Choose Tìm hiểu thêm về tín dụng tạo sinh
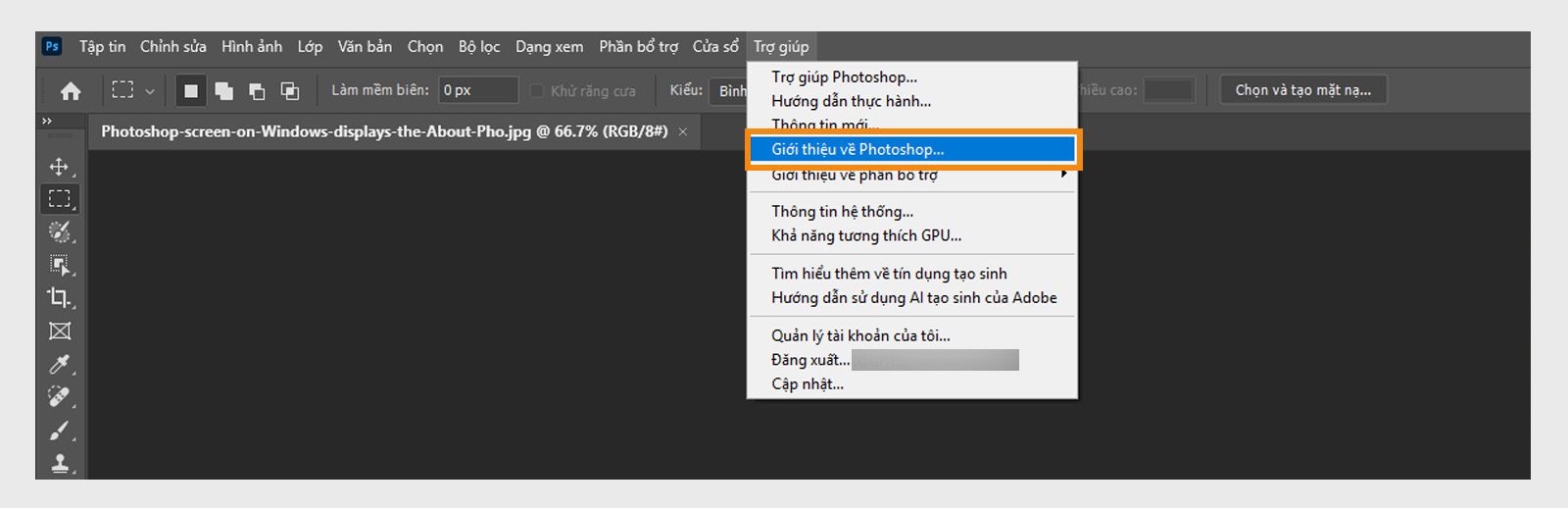Screen dimensions: 1568x508 pyautogui.click(x=911, y=274)
